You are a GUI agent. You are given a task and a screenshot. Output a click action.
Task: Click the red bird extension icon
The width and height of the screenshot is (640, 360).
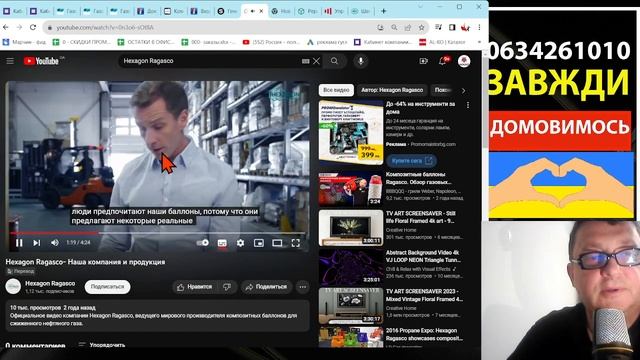pos(465,27)
